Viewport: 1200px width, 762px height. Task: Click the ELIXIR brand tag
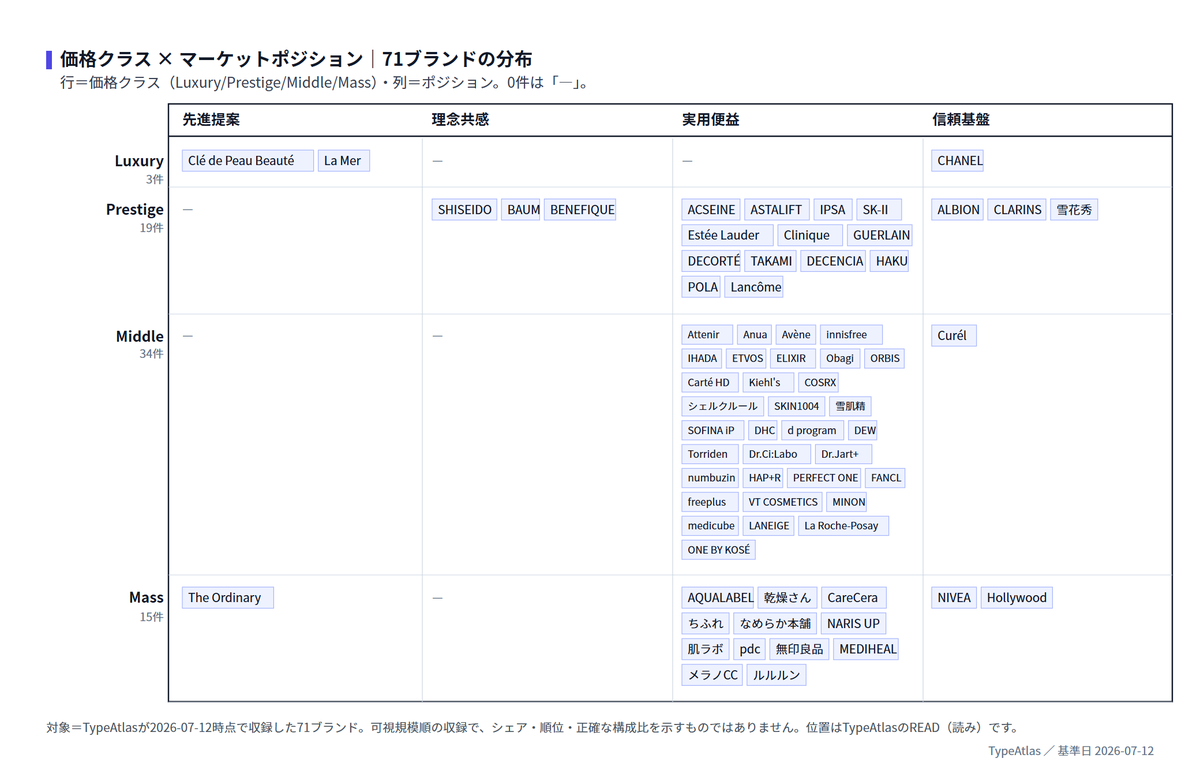click(794, 358)
